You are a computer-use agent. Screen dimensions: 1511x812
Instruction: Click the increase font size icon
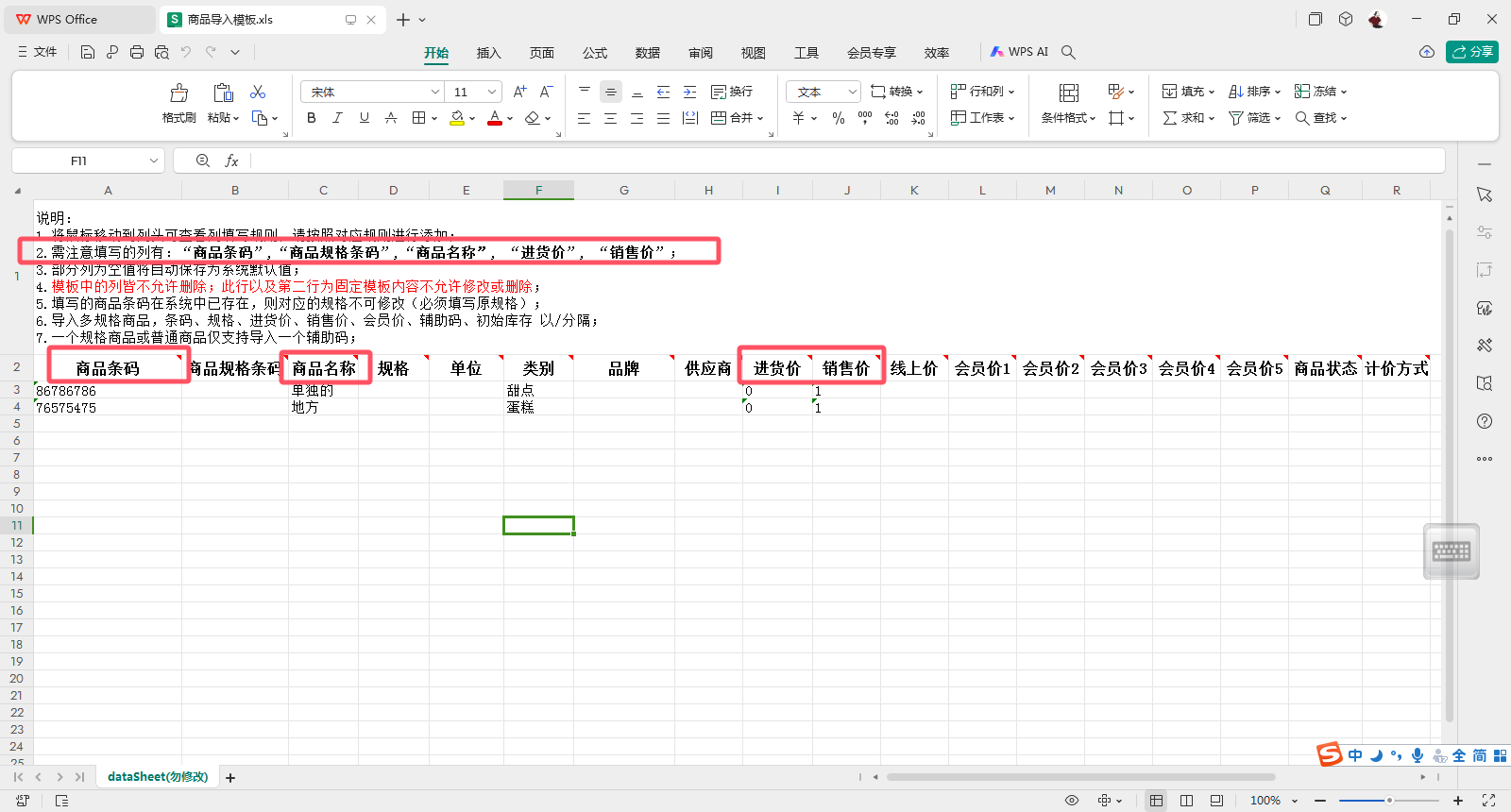coord(519,92)
